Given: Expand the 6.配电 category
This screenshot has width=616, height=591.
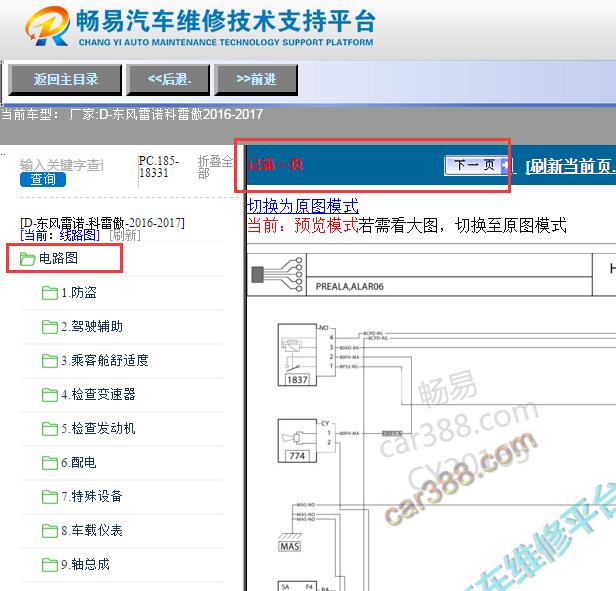Looking at the screenshot, I should click(x=79, y=463).
